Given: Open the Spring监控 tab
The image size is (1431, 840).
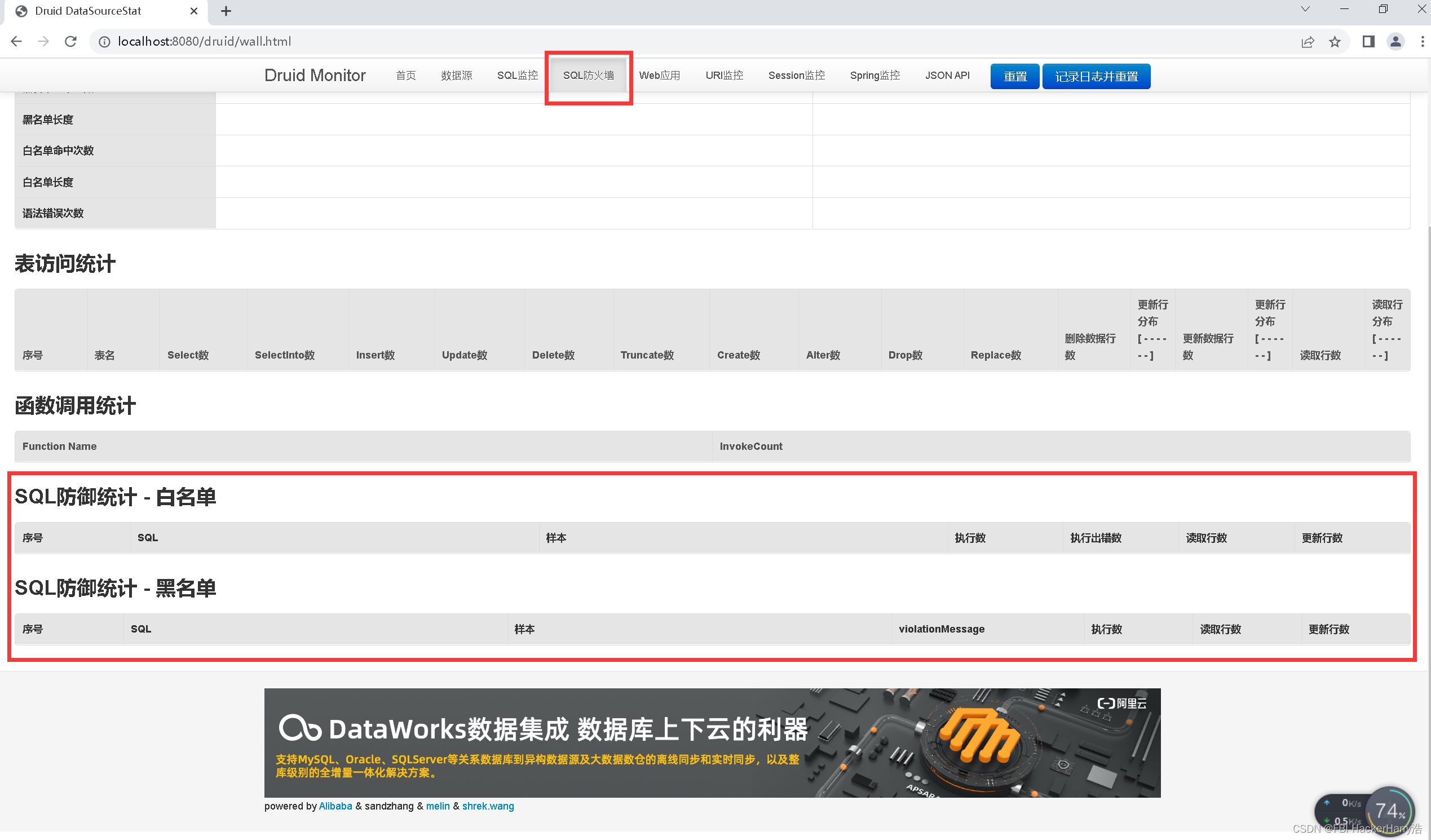Looking at the screenshot, I should point(875,76).
